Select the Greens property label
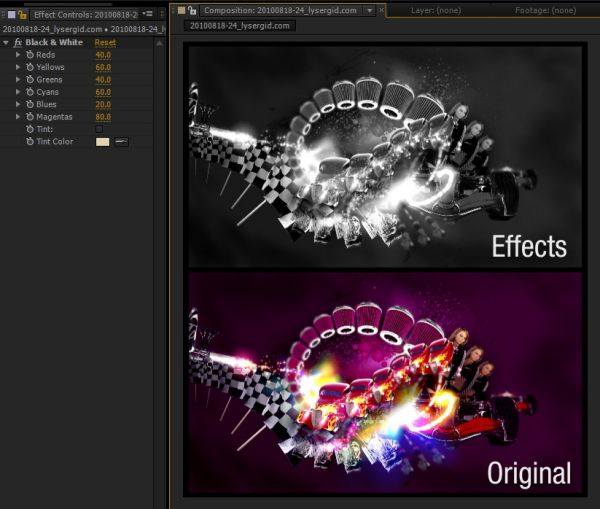This screenshot has width=600, height=509. pyautogui.click(x=49, y=80)
